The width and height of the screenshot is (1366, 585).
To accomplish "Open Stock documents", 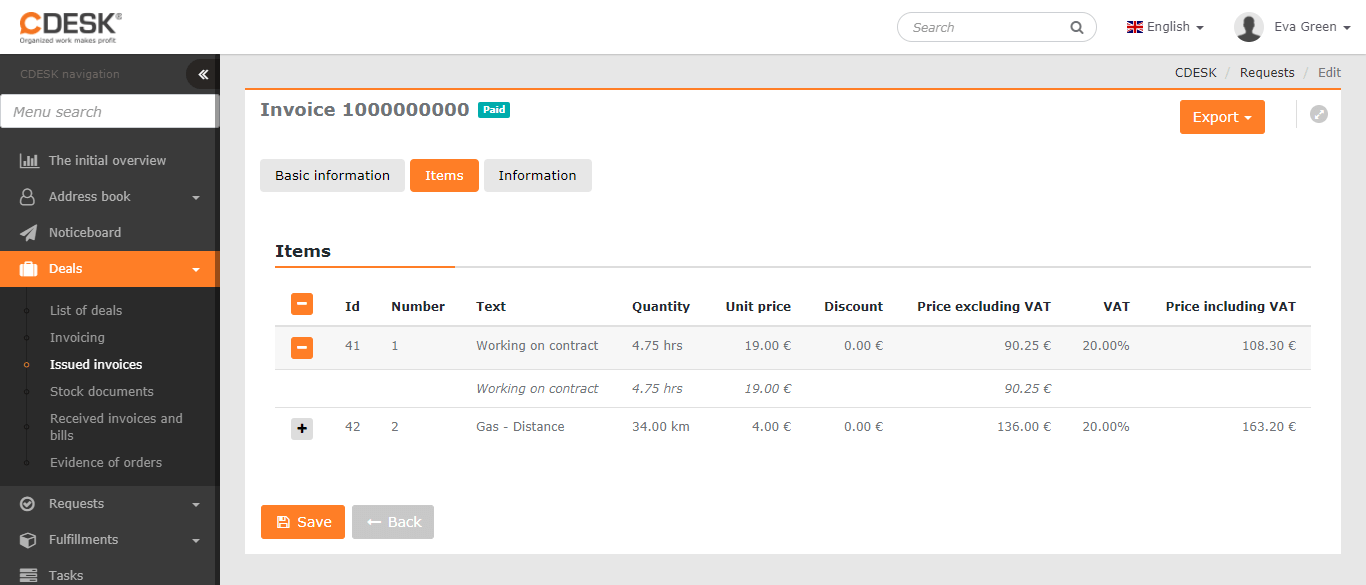I will pyautogui.click(x=102, y=391).
